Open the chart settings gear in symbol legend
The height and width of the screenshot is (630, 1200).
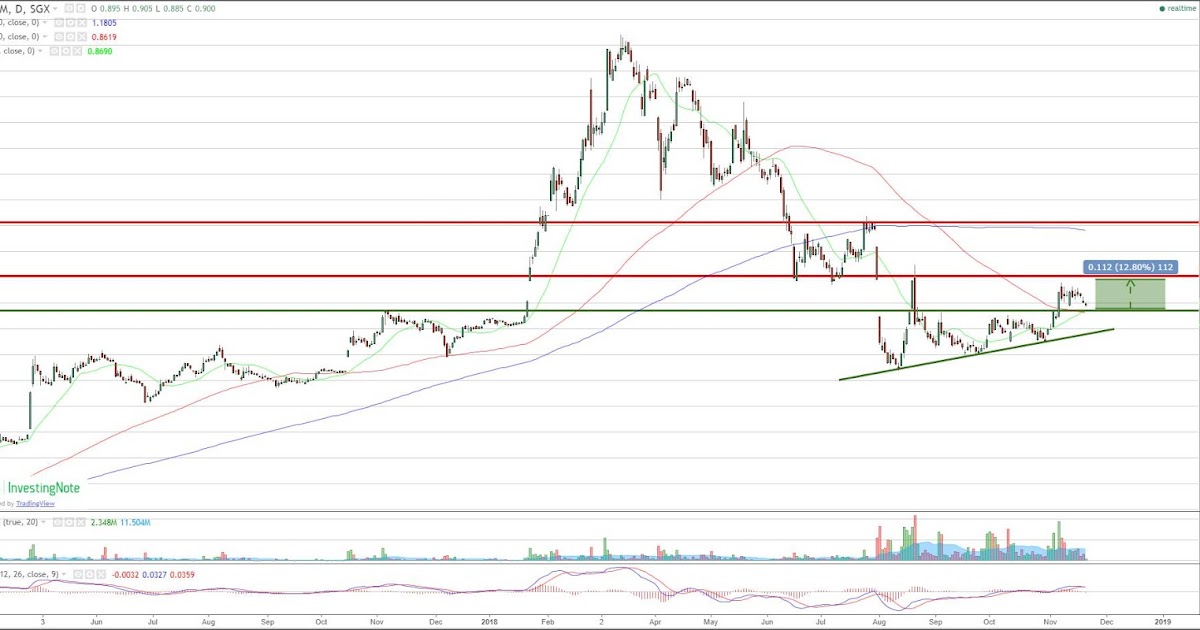pos(81,8)
